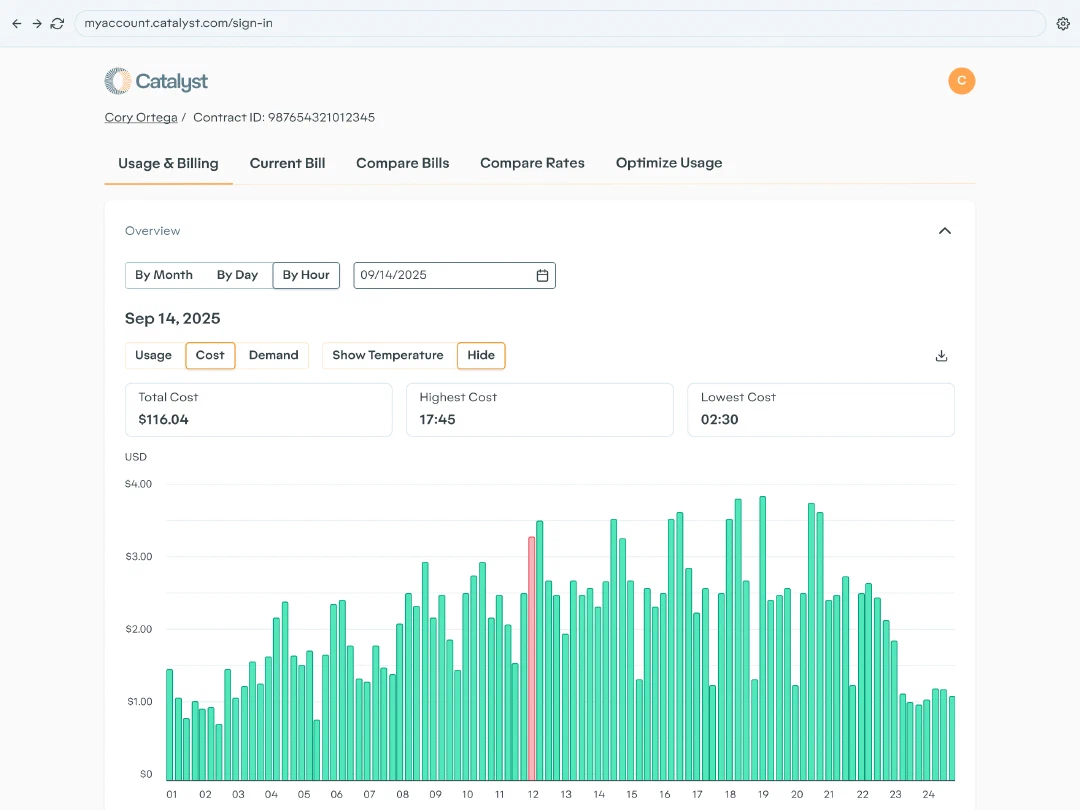The width and height of the screenshot is (1080, 810).
Task: Select Hide temperature option
Action: (481, 355)
